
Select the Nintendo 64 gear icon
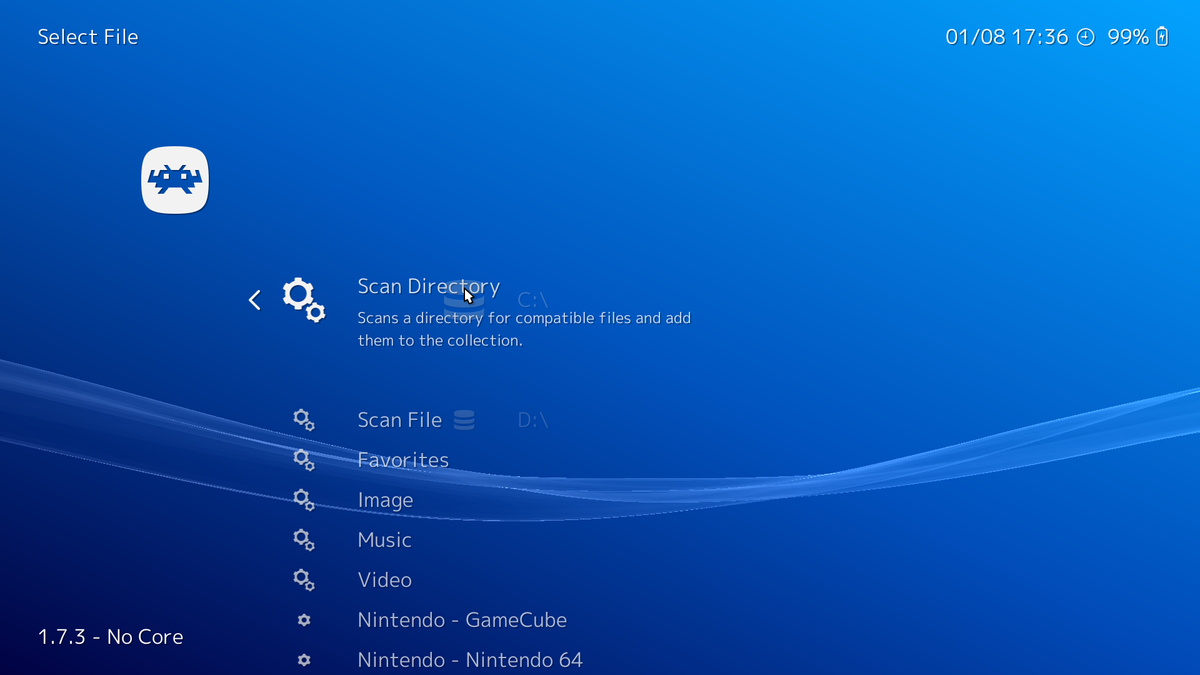[x=304, y=660]
